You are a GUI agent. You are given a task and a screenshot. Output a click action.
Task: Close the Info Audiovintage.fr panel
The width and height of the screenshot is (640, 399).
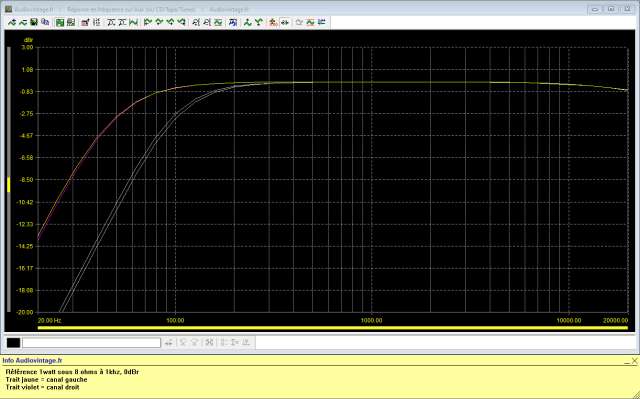[635, 361]
